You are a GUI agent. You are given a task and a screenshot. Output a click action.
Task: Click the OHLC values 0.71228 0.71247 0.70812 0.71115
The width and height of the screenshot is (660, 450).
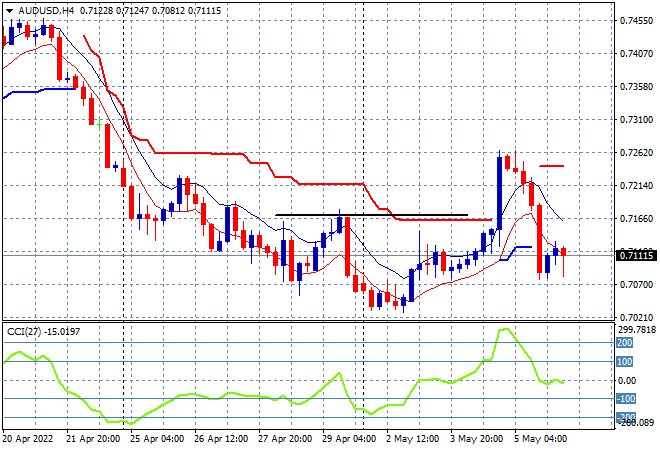pyautogui.click(x=150, y=11)
